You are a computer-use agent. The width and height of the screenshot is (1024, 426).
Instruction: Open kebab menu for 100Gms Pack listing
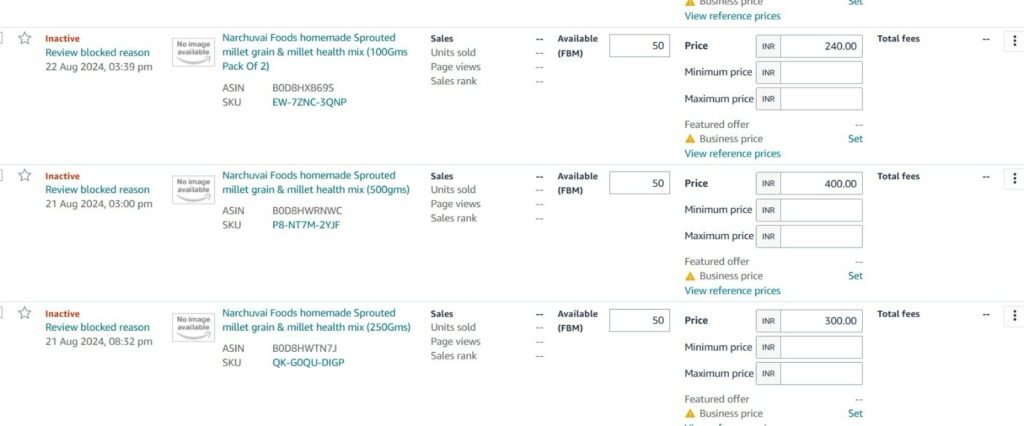[1014, 41]
